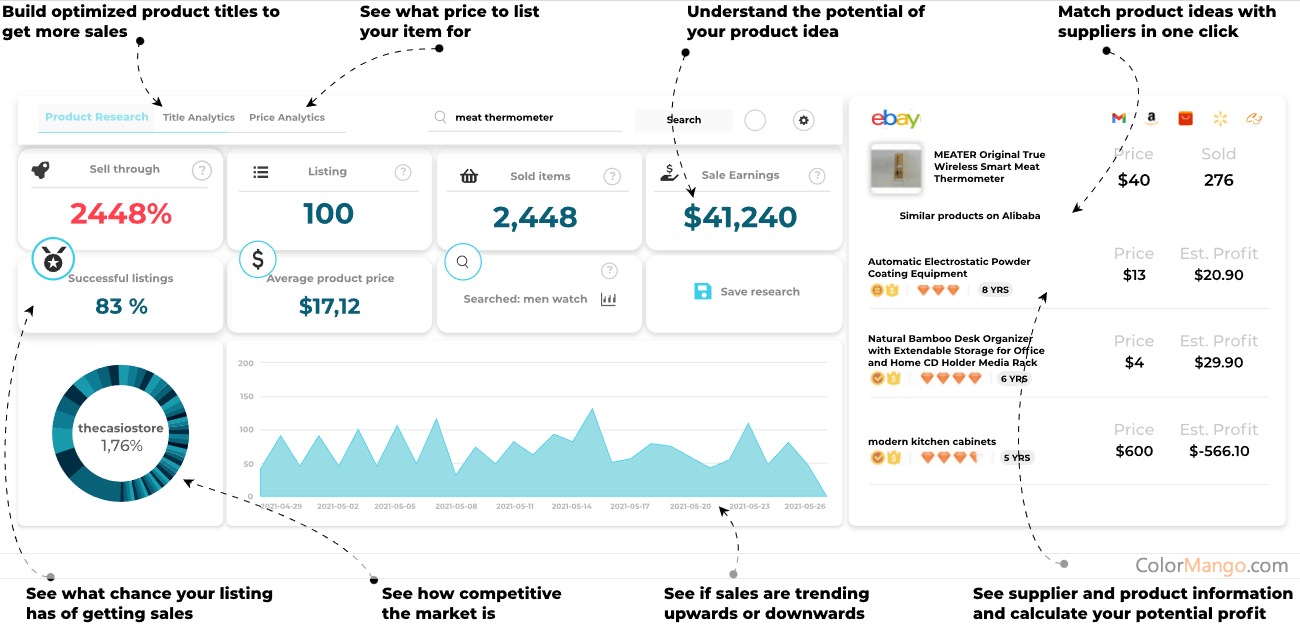View help for Sale Earnings

point(817,176)
